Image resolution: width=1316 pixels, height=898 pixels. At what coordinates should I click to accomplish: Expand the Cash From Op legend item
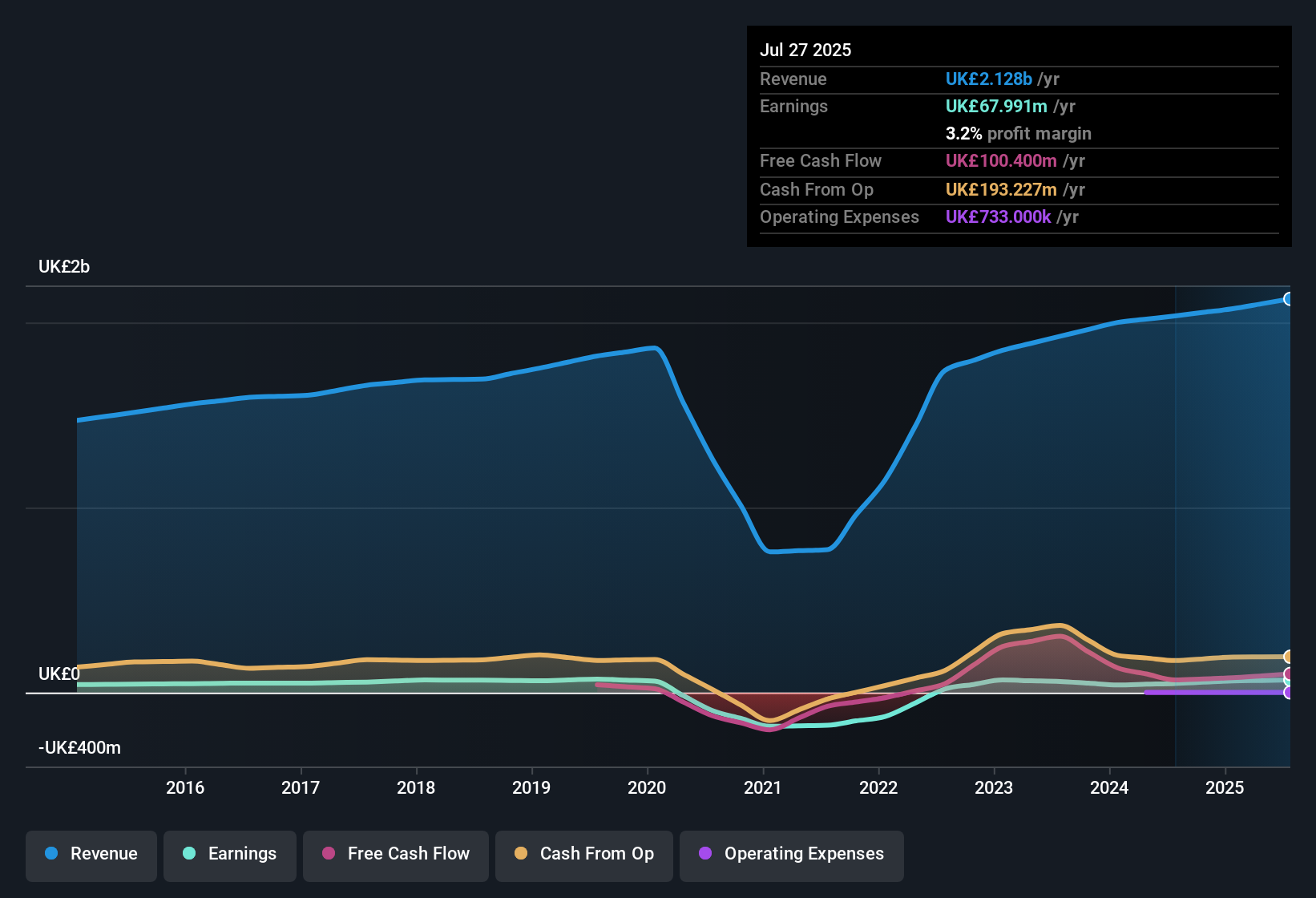tap(583, 854)
